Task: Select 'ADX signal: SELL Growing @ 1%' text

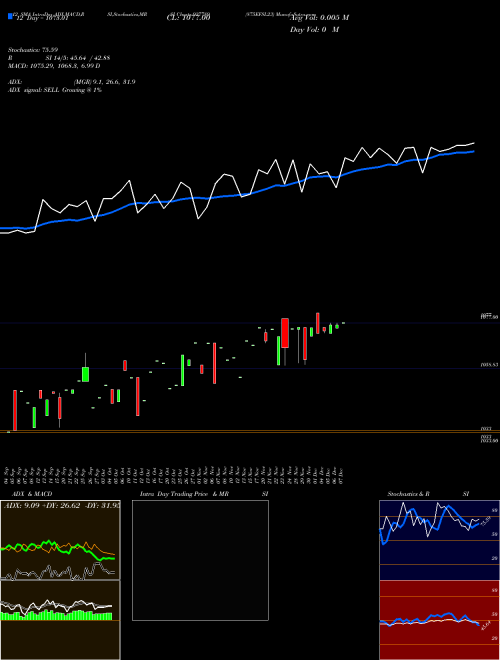Action: pyautogui.click(x=55, y=90)
